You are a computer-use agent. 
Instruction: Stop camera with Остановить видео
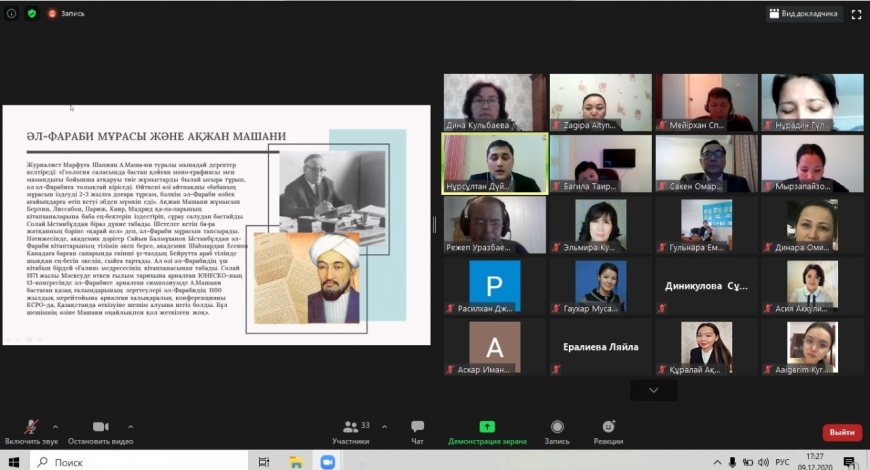coord(100,428)
